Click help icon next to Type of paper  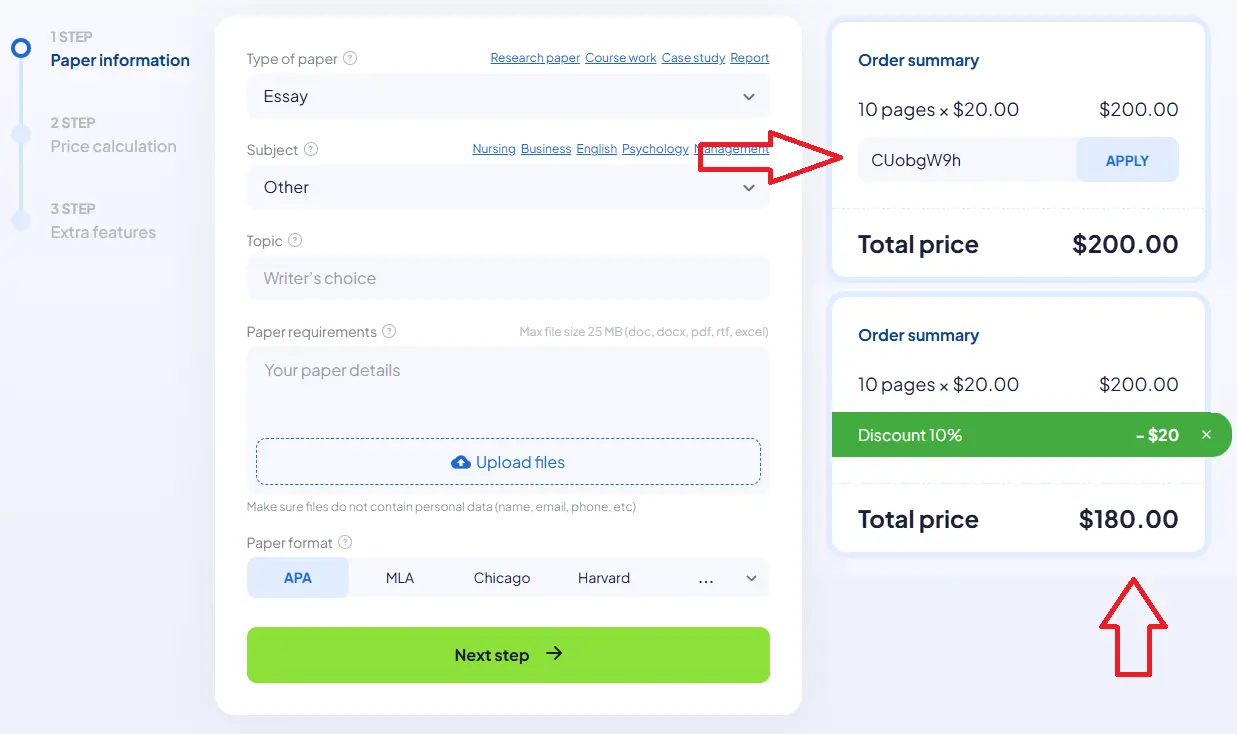pyautogui.click(x=350, y=58)
